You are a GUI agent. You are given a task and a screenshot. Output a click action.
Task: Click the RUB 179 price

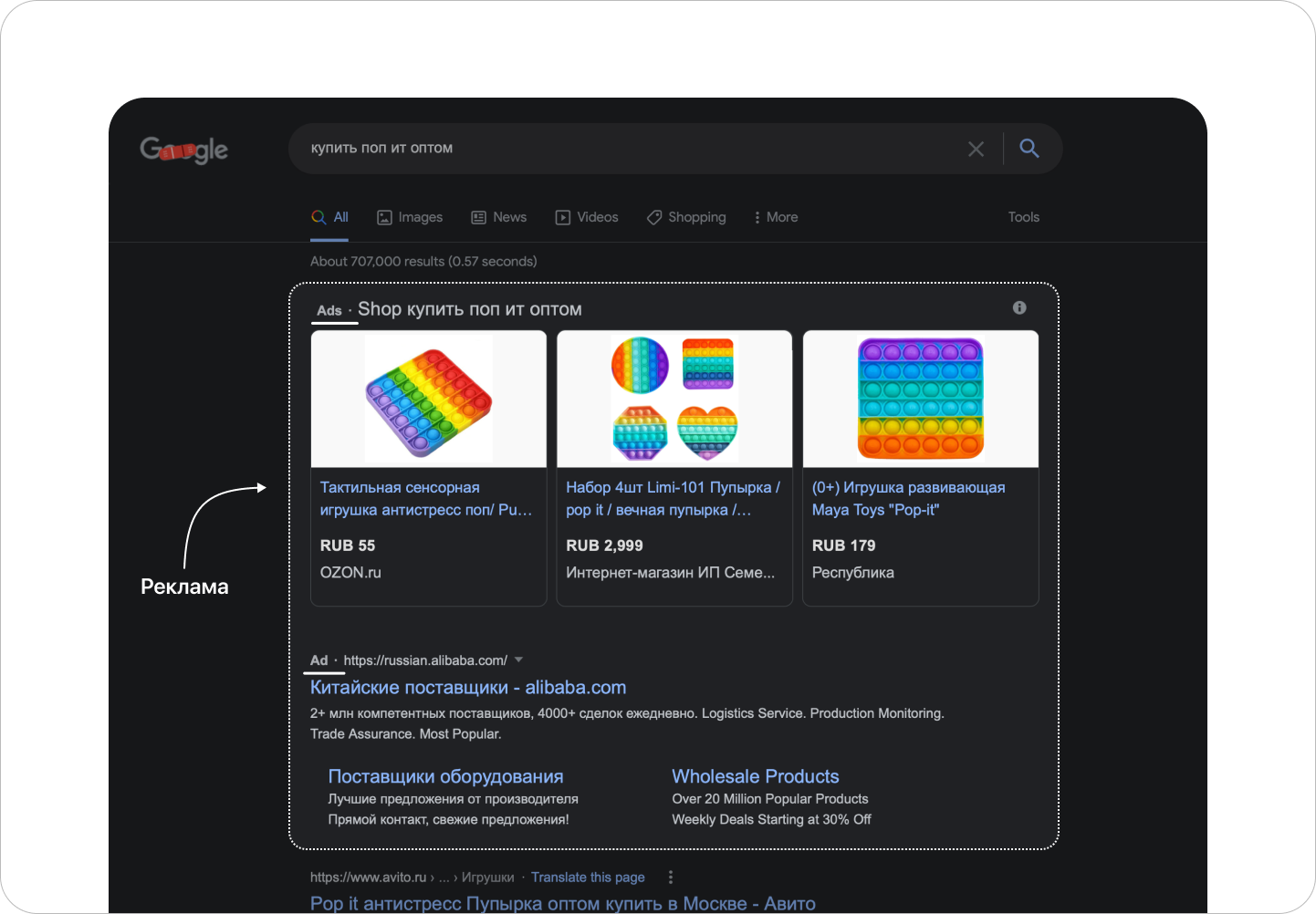[844, 545]
